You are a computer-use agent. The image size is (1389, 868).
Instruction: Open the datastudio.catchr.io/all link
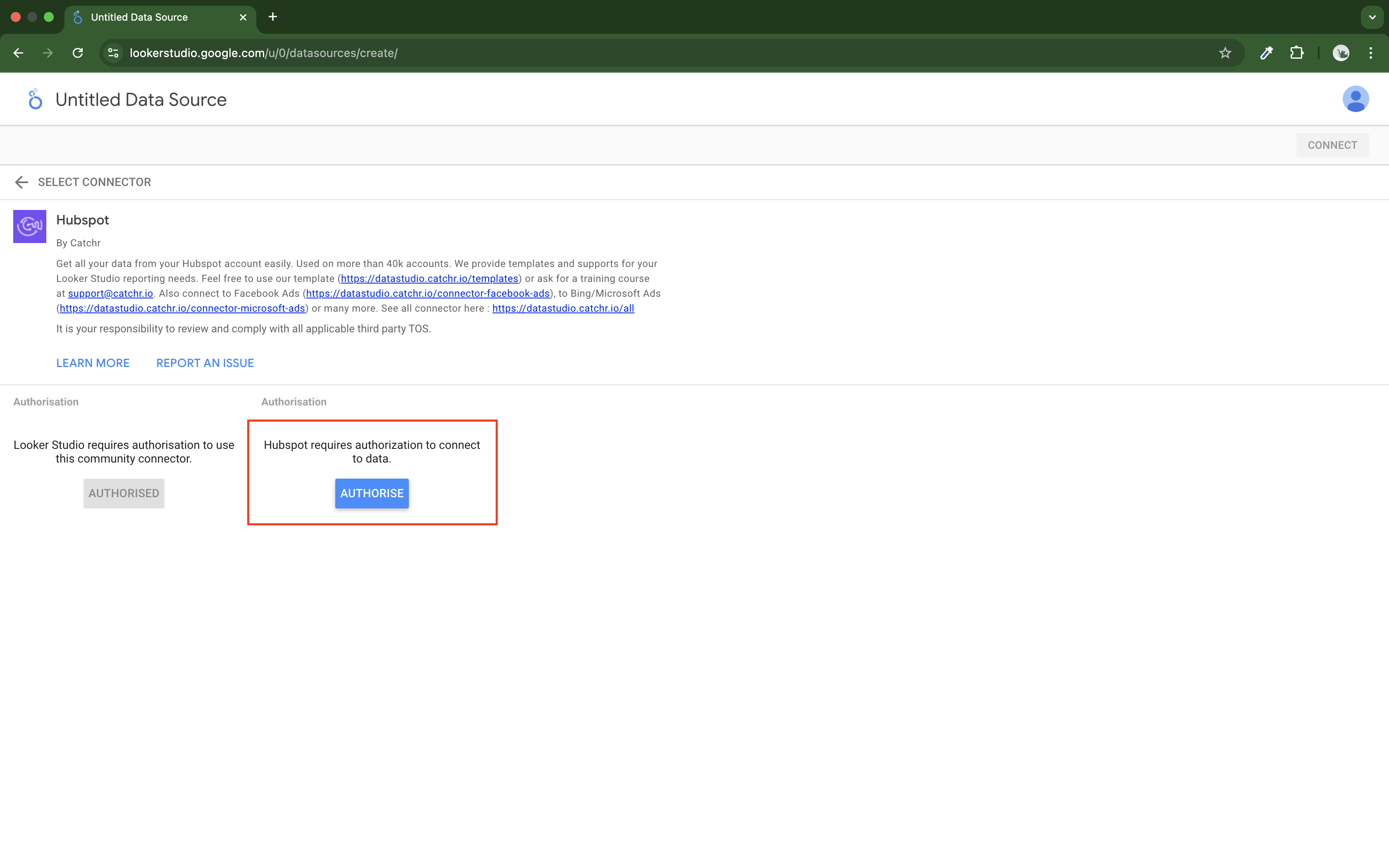point(563,308)
